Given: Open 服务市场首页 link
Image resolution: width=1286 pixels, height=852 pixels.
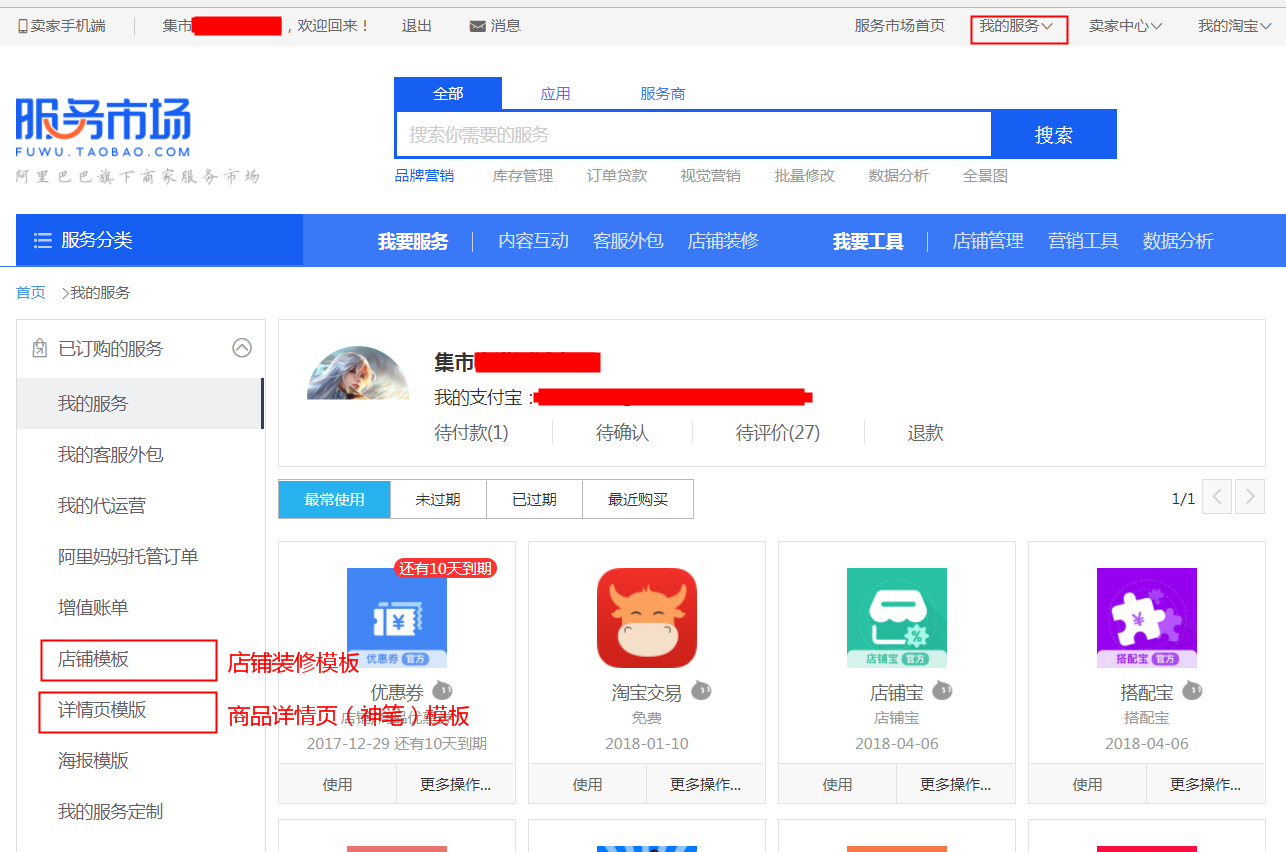Looking at the screenshot, I should click(900, 26).
